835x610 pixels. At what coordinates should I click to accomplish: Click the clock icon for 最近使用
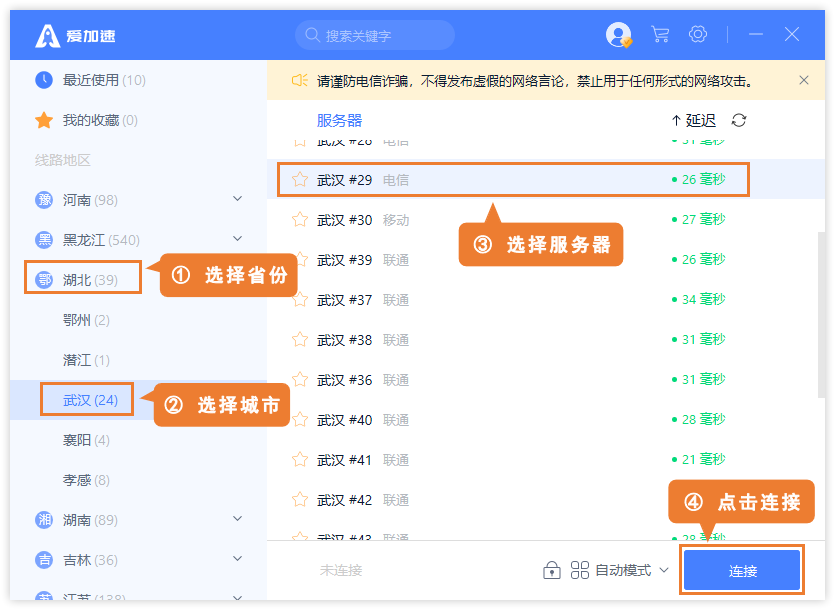[x=44, y=80]
